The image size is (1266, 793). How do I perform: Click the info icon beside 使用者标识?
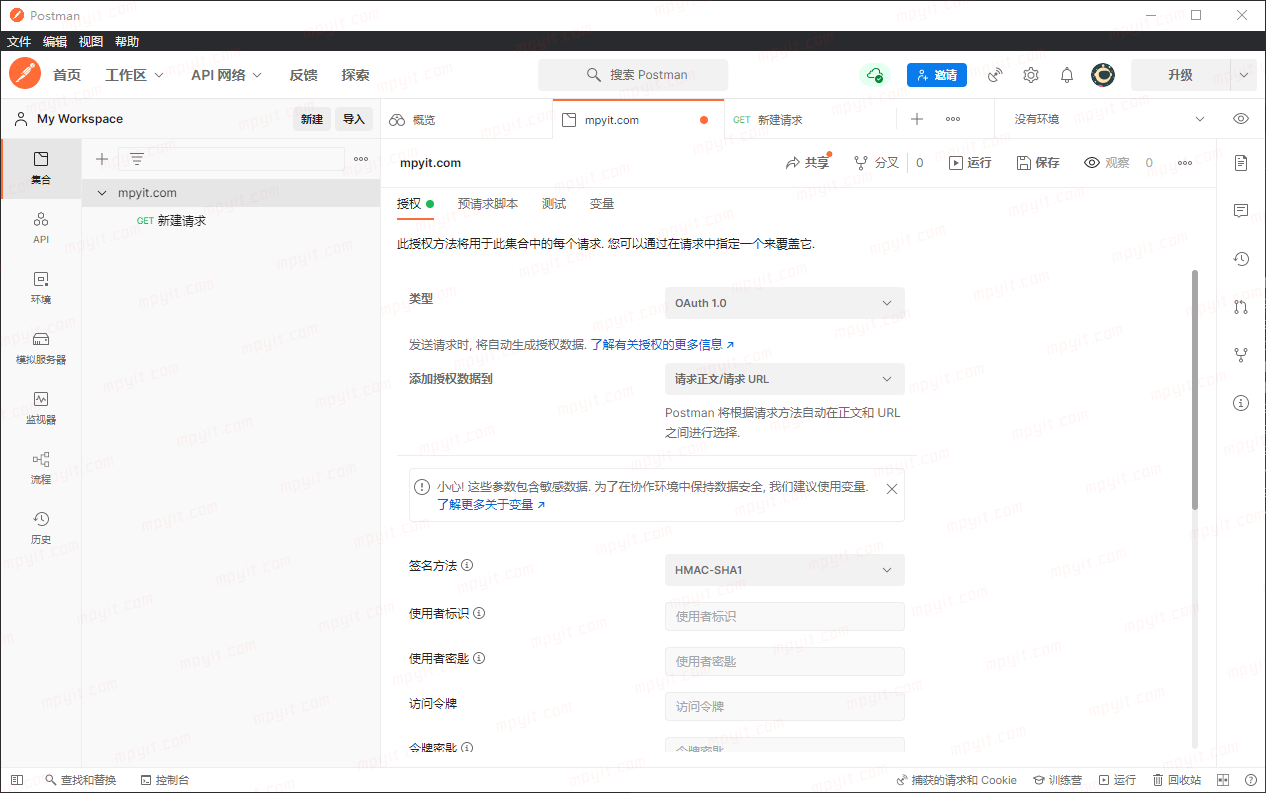(x=479, y=613)
